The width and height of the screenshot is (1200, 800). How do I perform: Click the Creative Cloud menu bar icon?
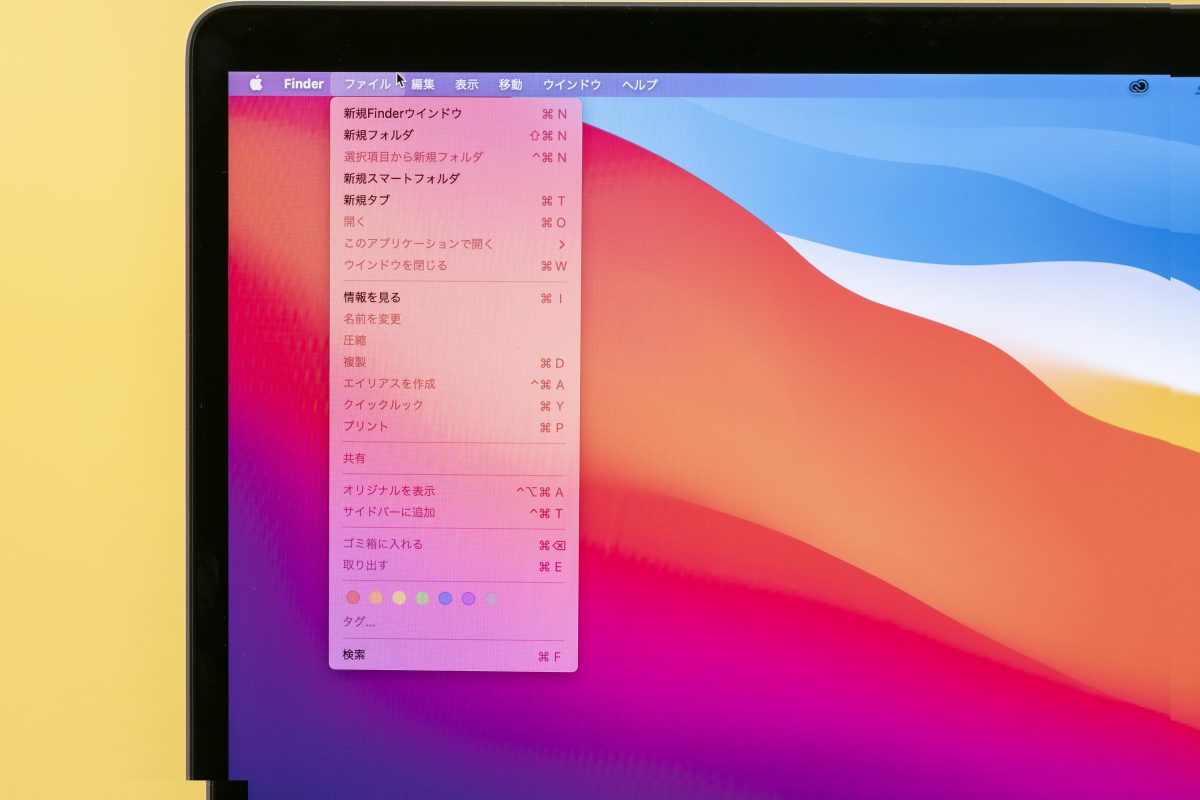pyautogui.click(x=1138, y=87)
